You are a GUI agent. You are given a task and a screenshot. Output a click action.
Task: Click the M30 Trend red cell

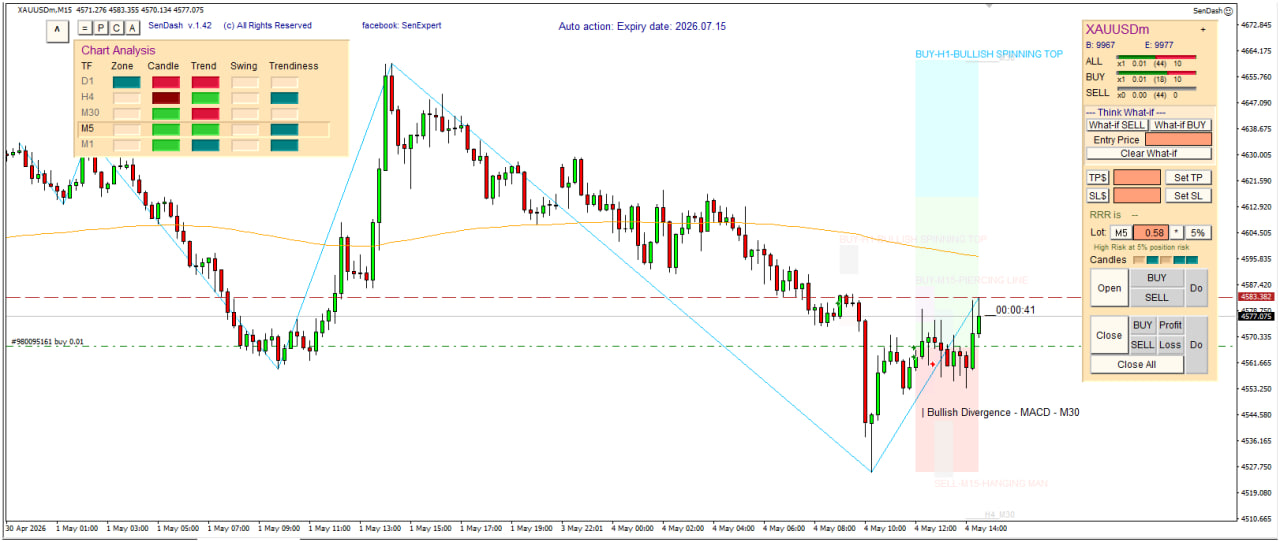(x=205, y=114)
